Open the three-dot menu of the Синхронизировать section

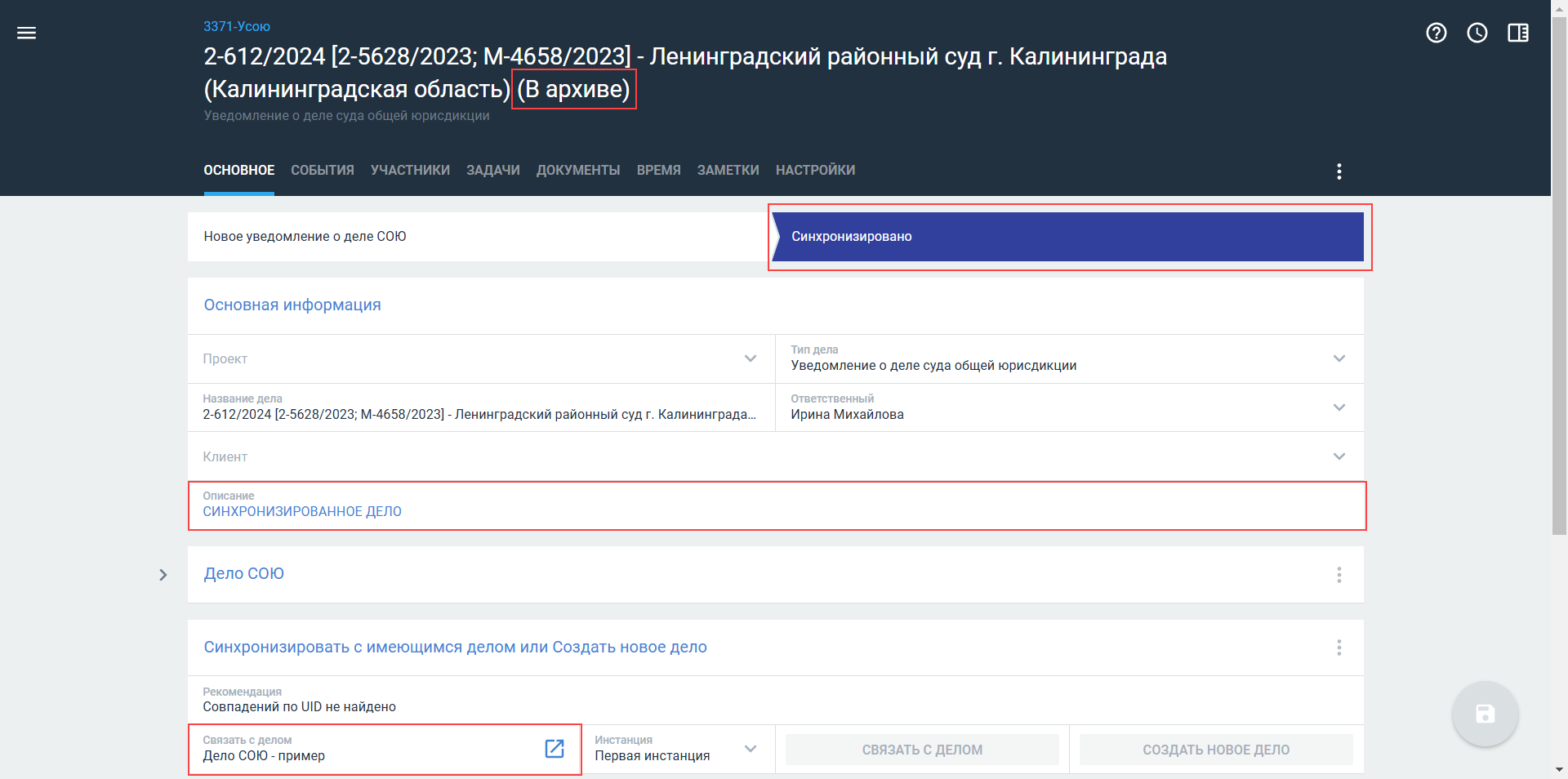tap(1339, 648)
